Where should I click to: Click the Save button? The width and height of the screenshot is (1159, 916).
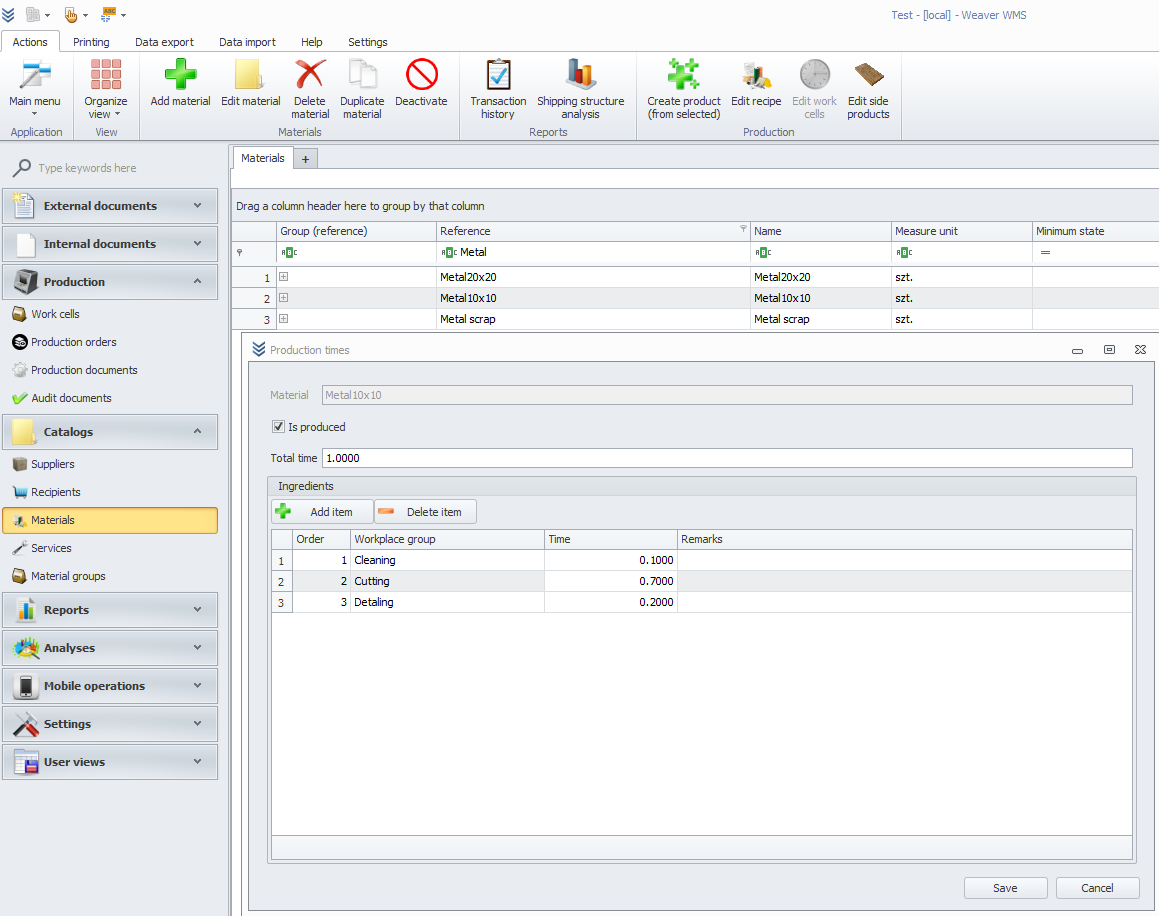tap(1005, 888)
